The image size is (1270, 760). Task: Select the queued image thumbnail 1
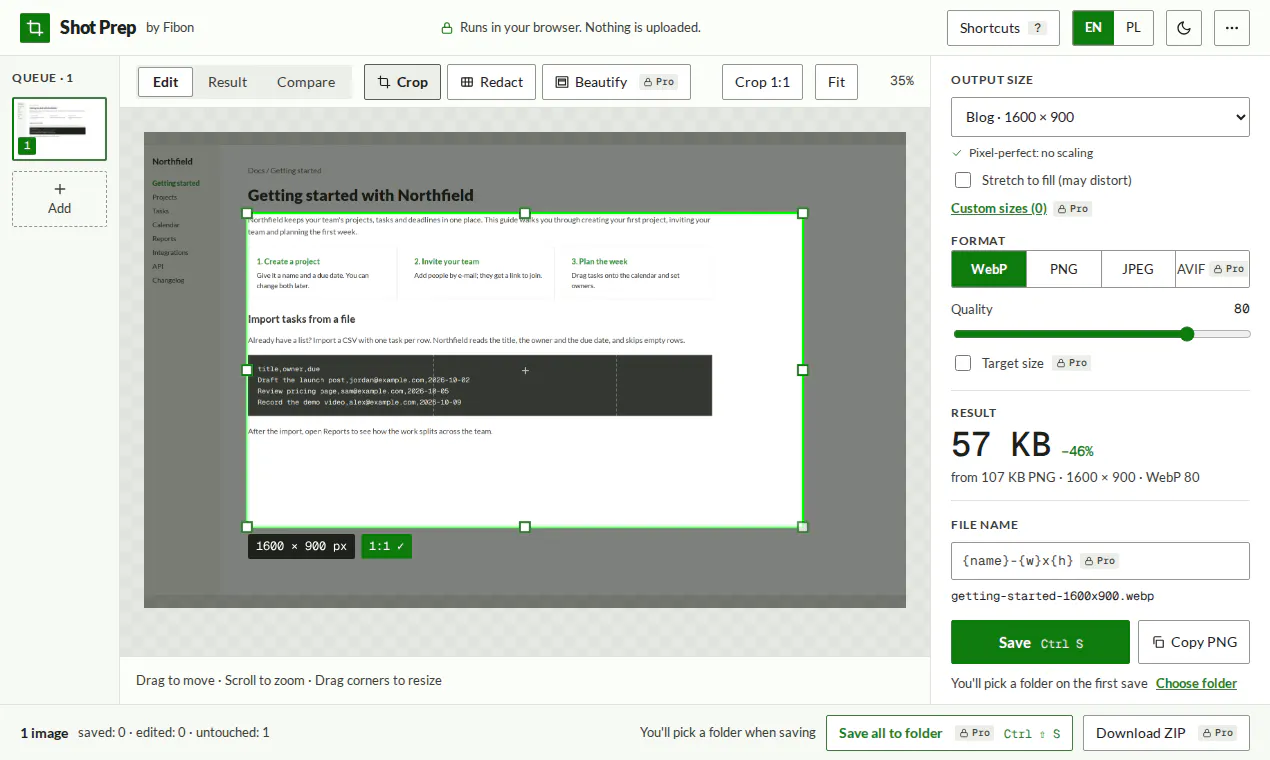(x=59, y=129)
